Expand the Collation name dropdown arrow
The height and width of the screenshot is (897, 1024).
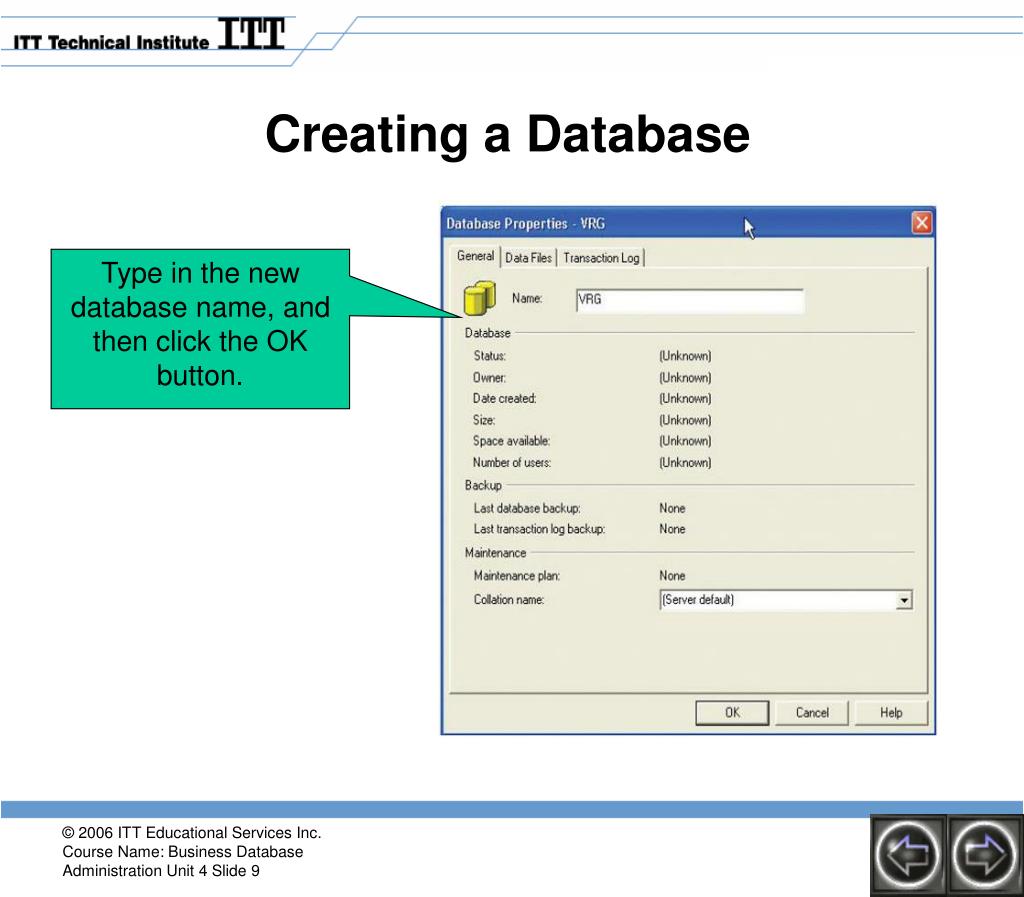(x=904, y=600)
